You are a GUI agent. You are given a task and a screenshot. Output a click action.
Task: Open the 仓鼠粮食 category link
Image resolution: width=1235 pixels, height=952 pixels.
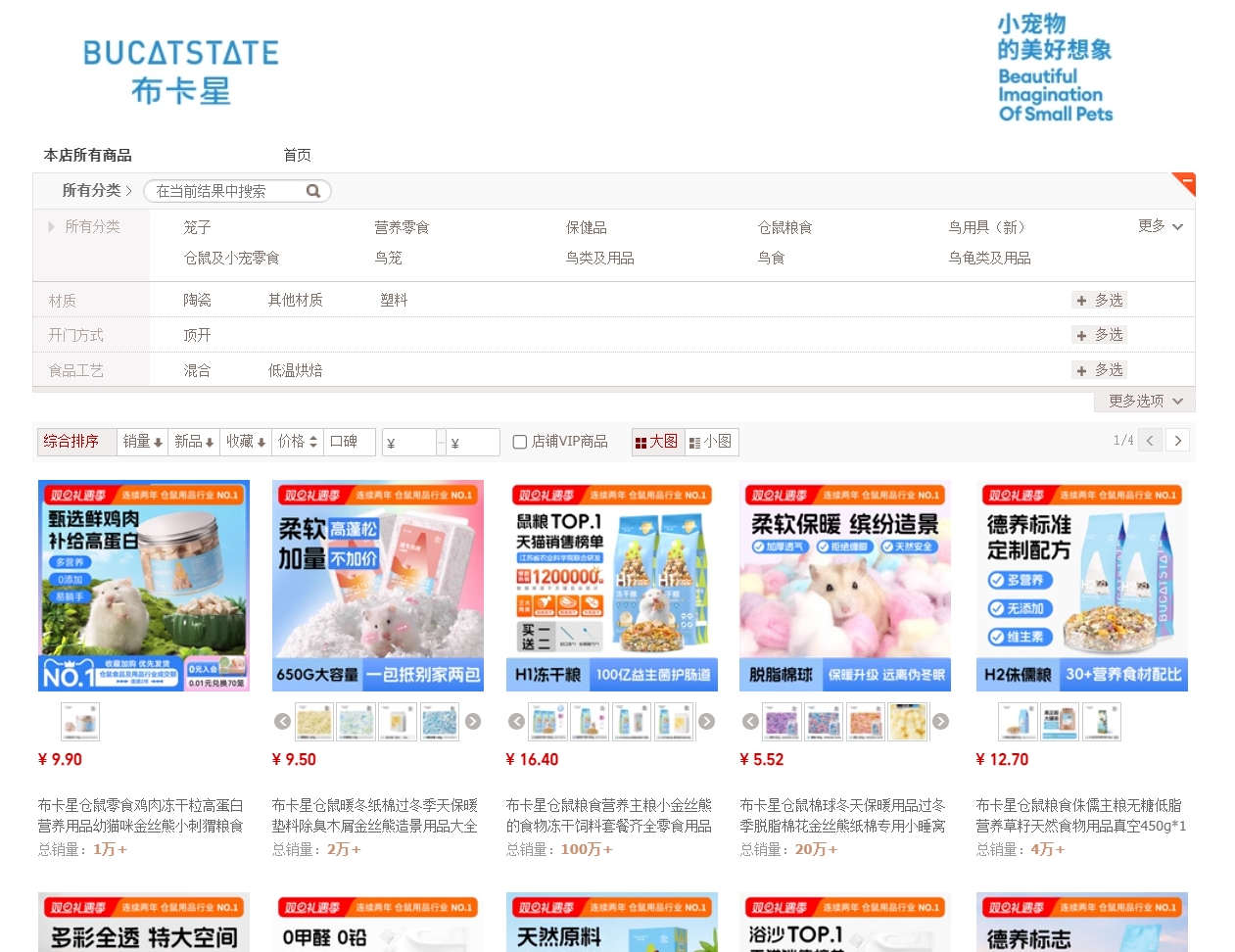(784, 227)
